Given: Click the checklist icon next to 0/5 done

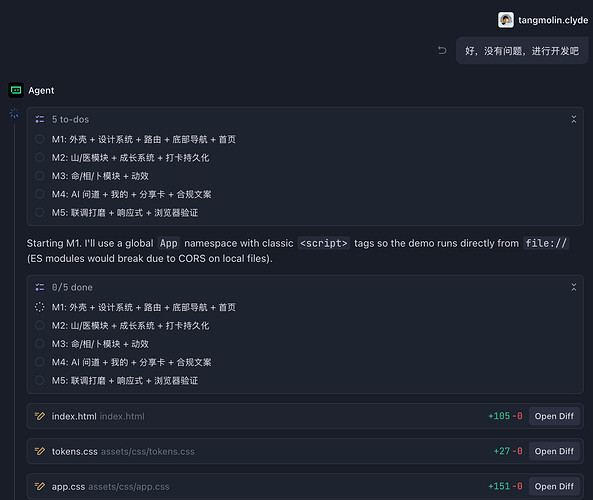Looking at the screenshot, I should 40,287.
